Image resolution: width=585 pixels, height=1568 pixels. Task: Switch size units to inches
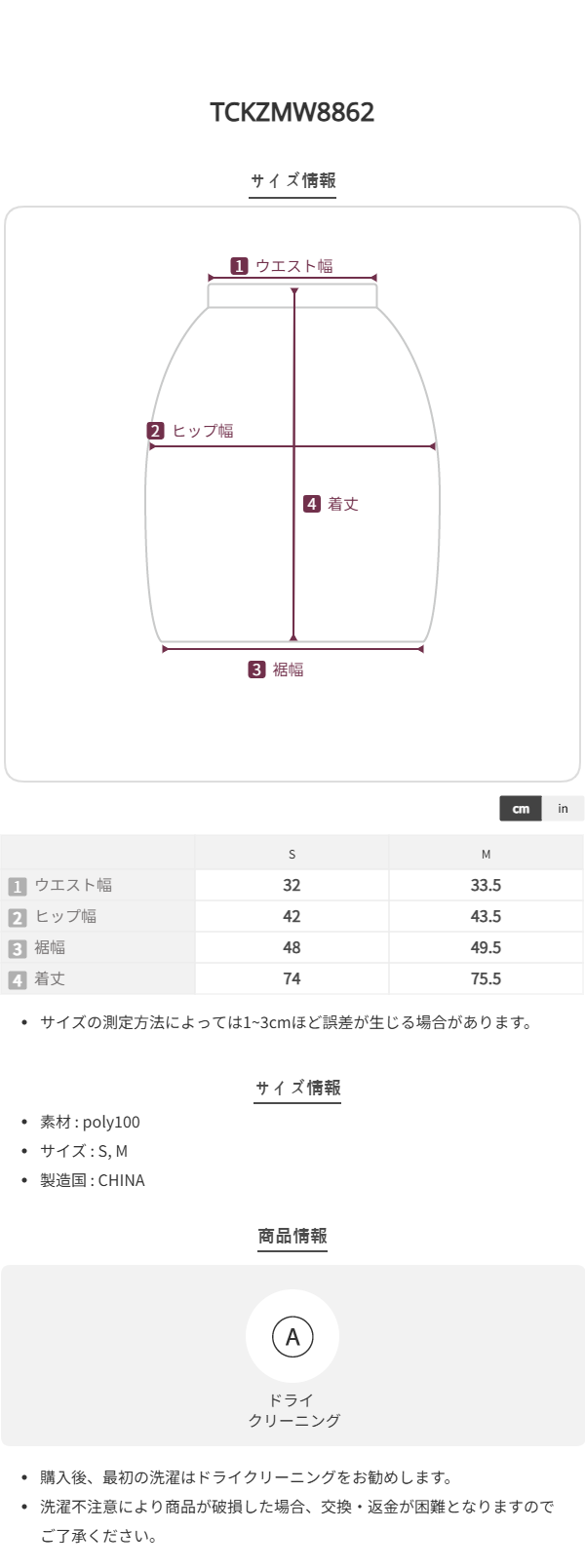(563, 809)
